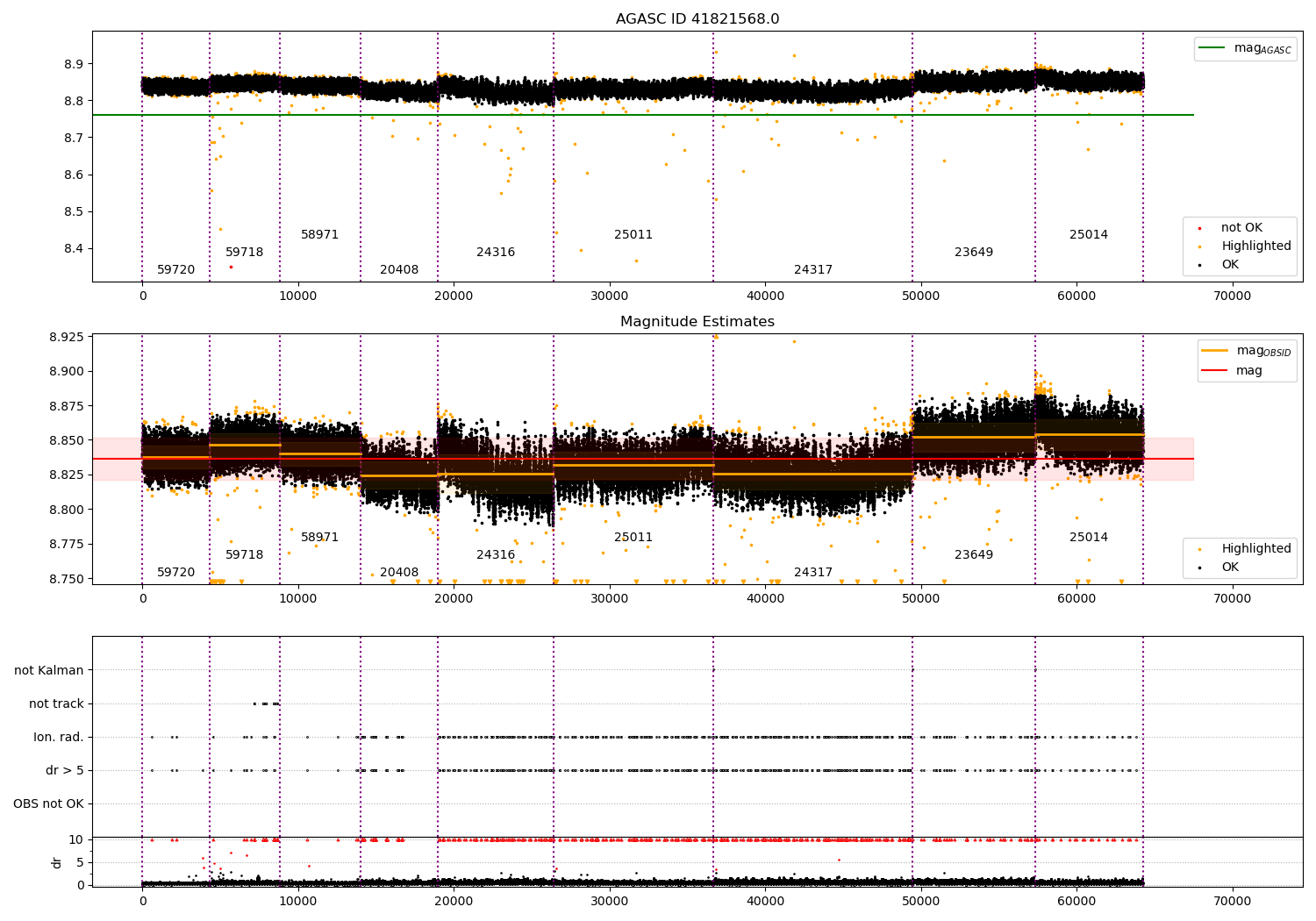Click obsid label 25011 in Magnitude Estimates plot
This screenshot has height=921, width=1316.
pyautogui.click(x=633, y=537)
